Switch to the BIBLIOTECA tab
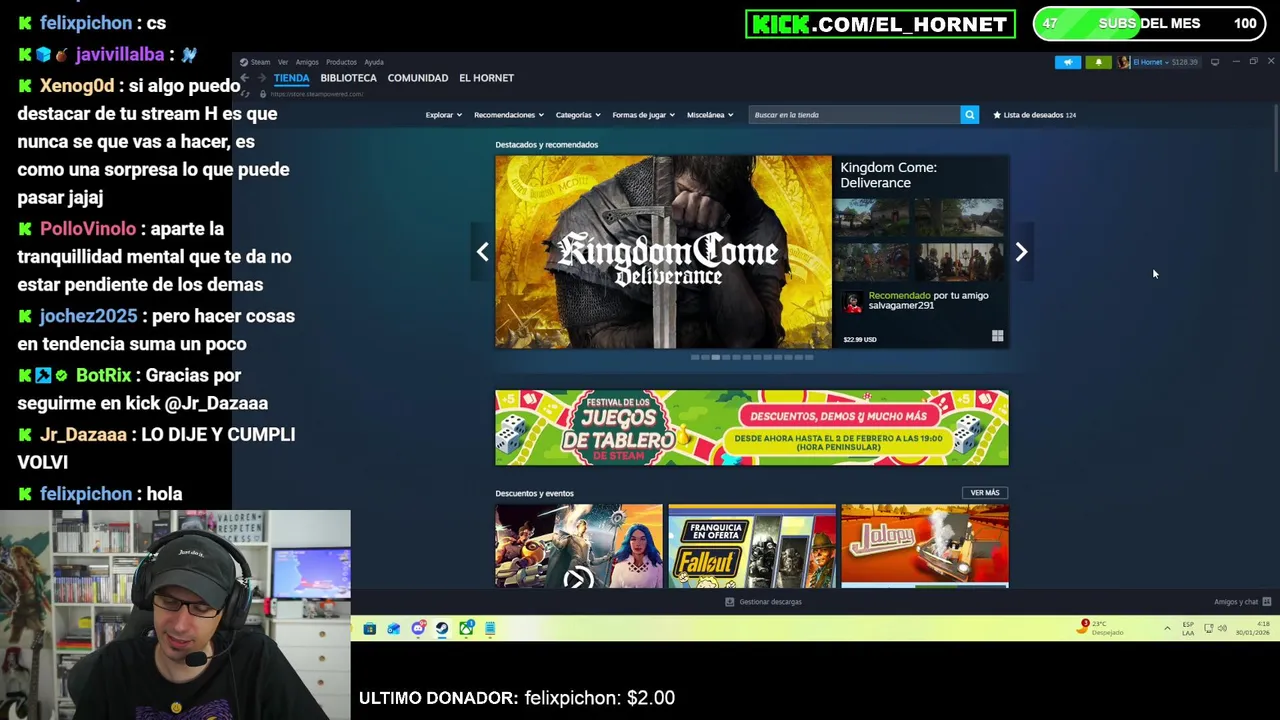Image resolution: width=1280 pixels, height=720 pixels. pyautogui.click(x=348, y=78)
